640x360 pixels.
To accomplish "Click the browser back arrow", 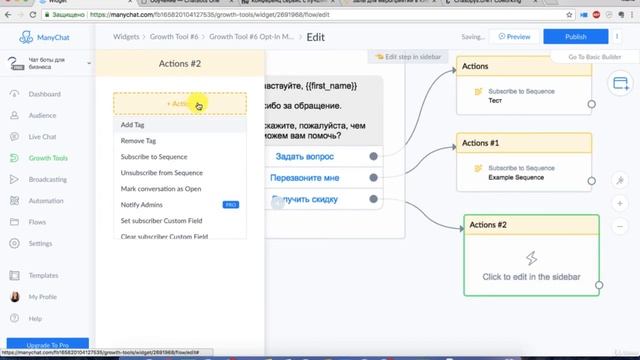I will pyautogui.click(x=8, y=15).
